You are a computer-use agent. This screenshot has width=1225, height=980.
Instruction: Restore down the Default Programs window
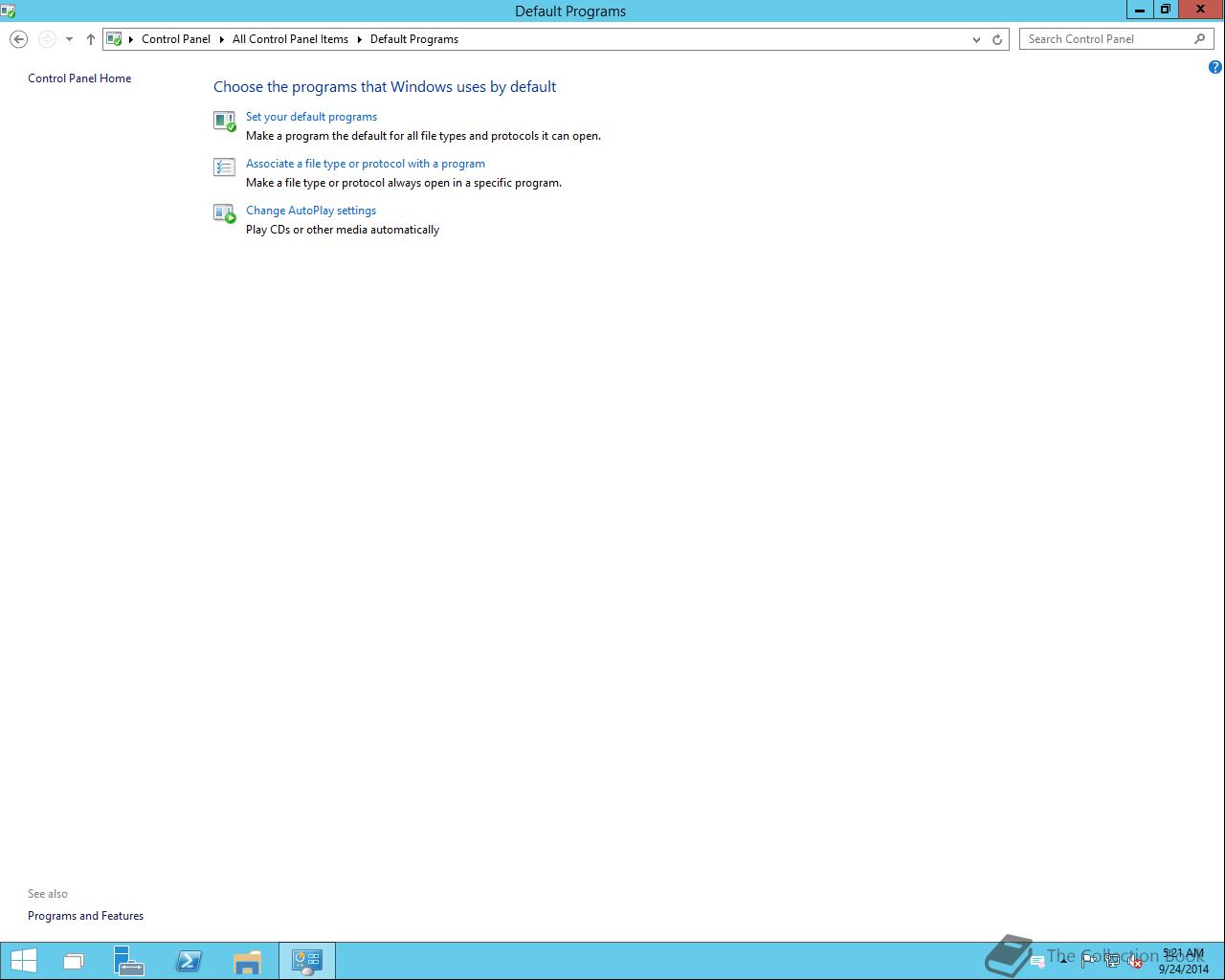pyautogui.click(x=1165, y=10)
